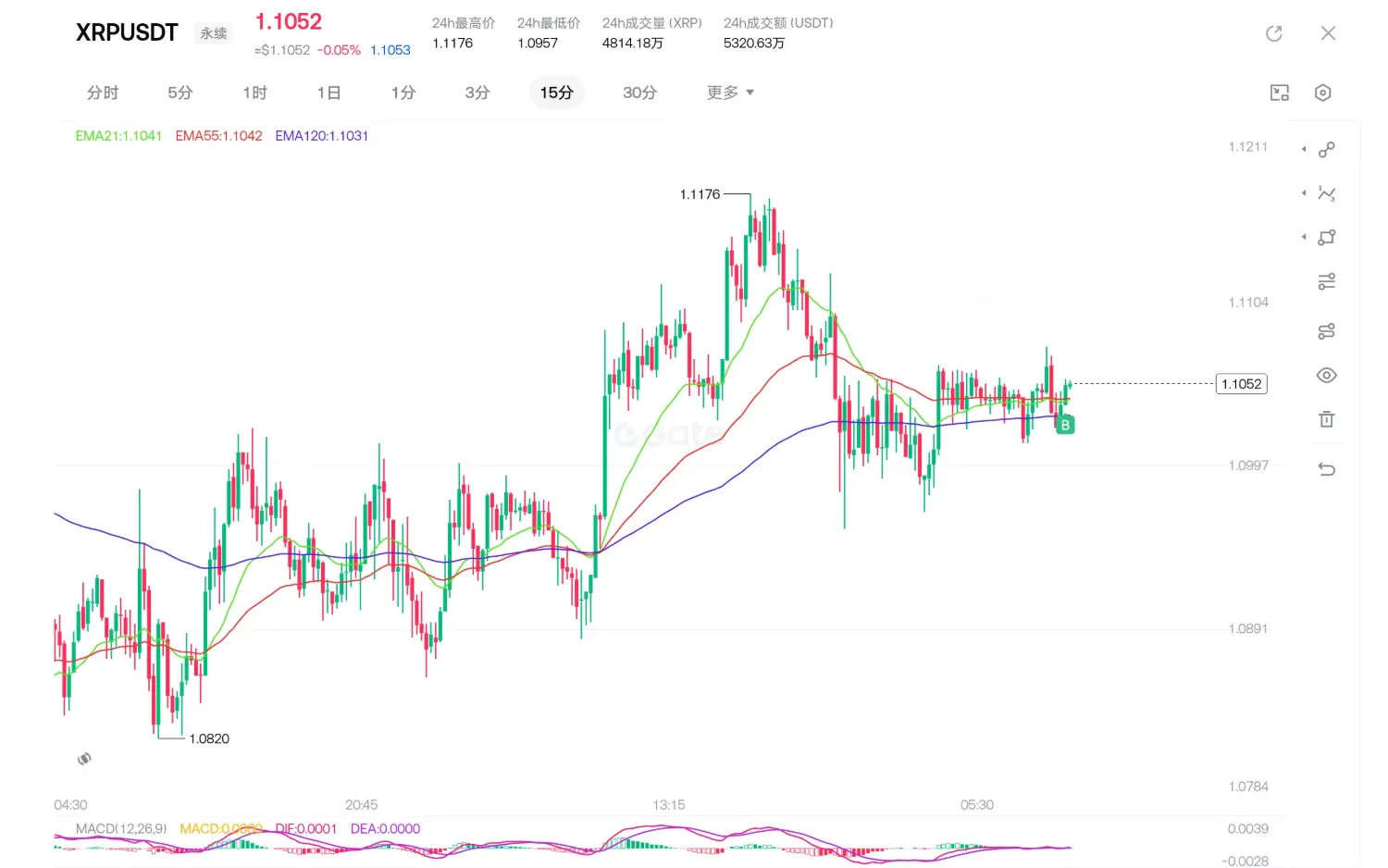The height and width of the screenshot is (868, 1388).
Task: Click the large 1.1052 last price
Action: point(289,21)
